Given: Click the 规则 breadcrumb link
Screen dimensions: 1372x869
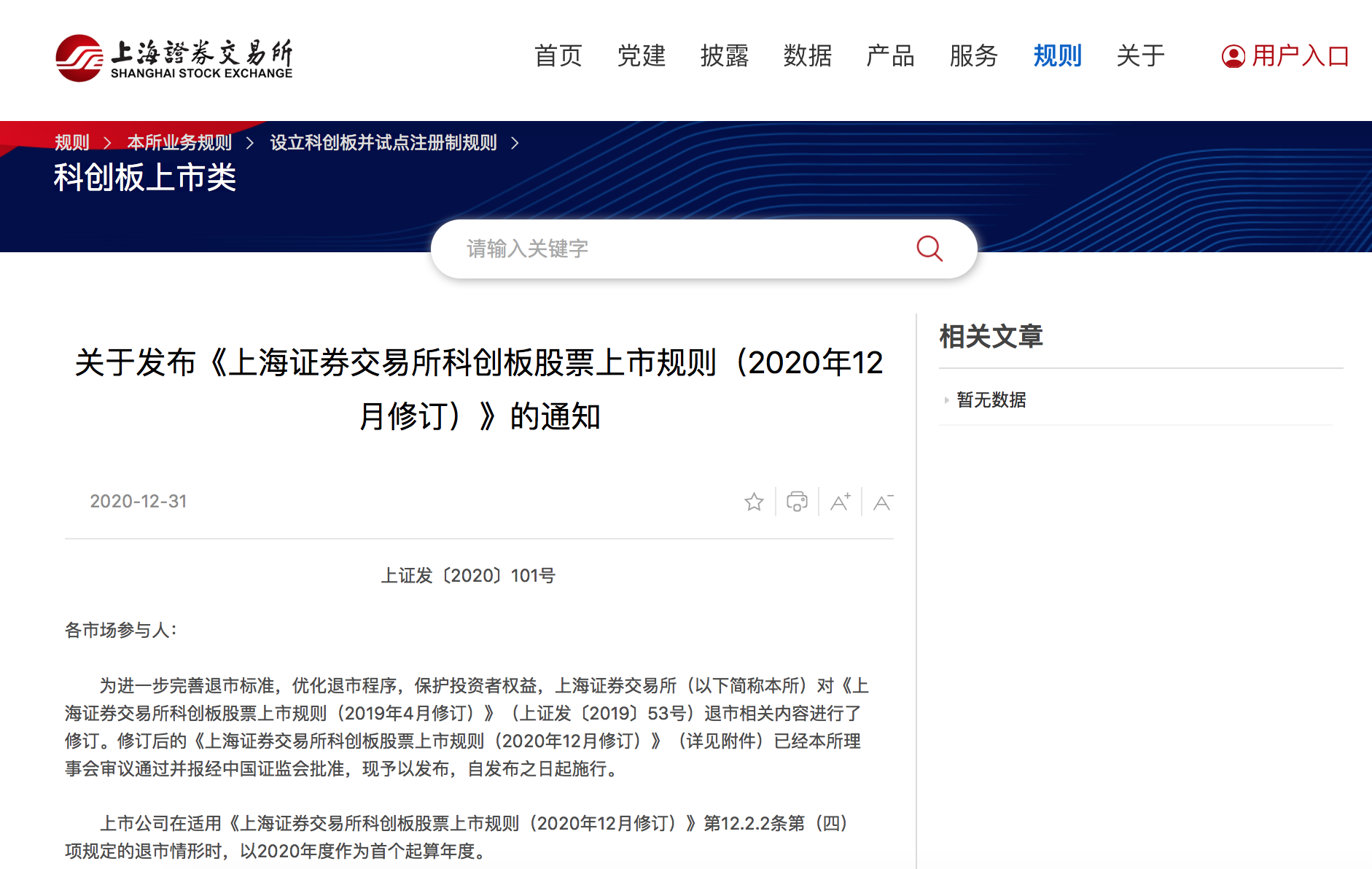Looking at the screenshot, I should [x=72, y=142].
